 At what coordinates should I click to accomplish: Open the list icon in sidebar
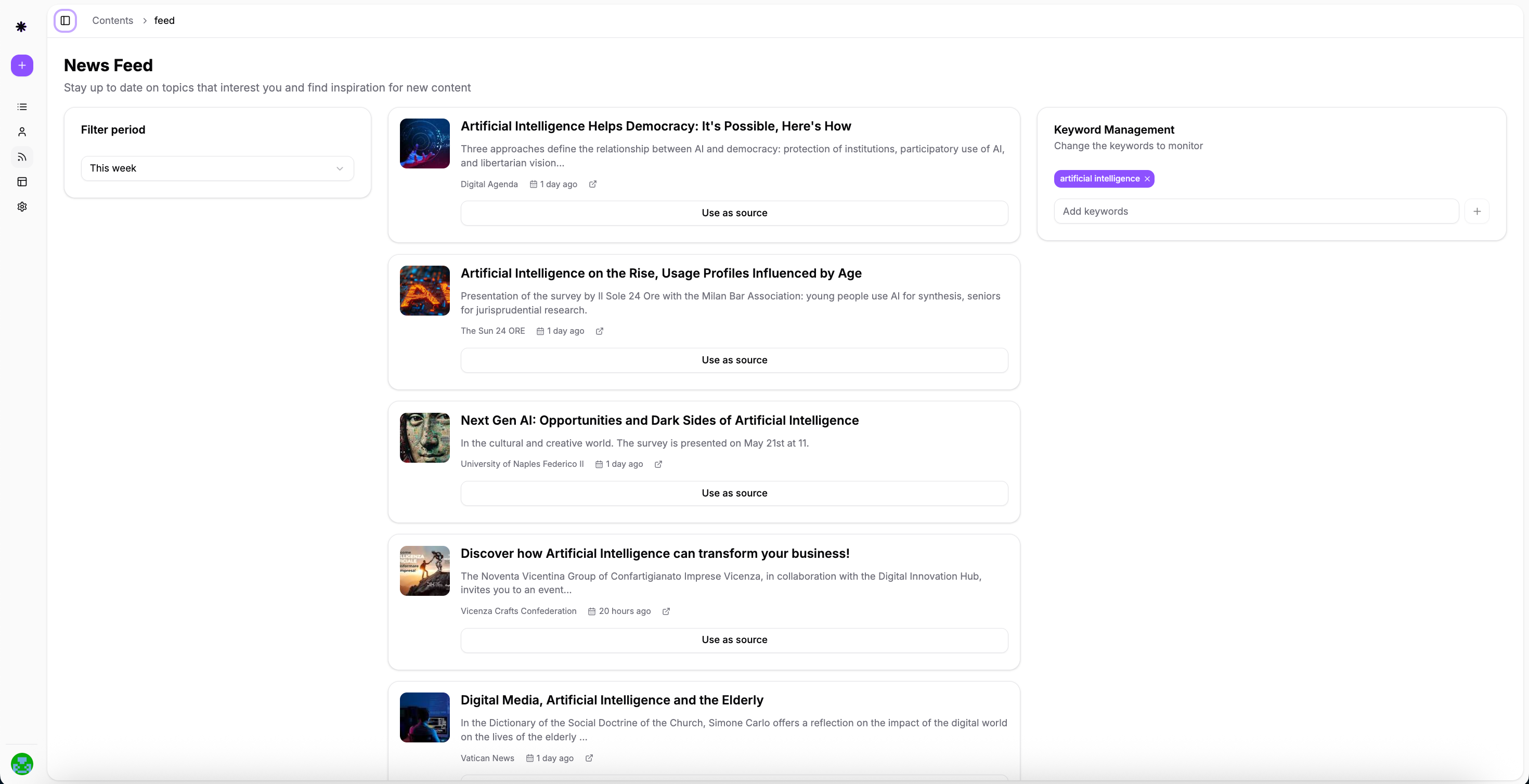pyautogui.click(x=22, y=107)
